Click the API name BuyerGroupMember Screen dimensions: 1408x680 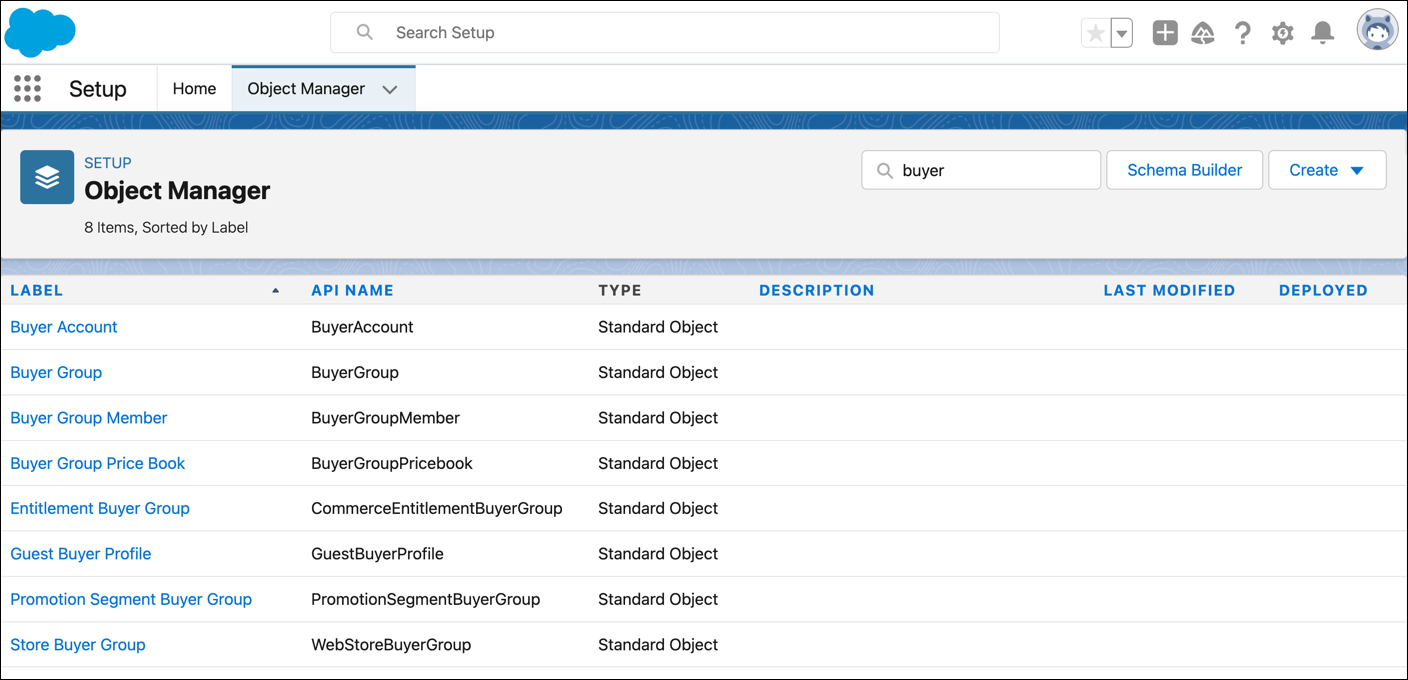coord(385,418)
